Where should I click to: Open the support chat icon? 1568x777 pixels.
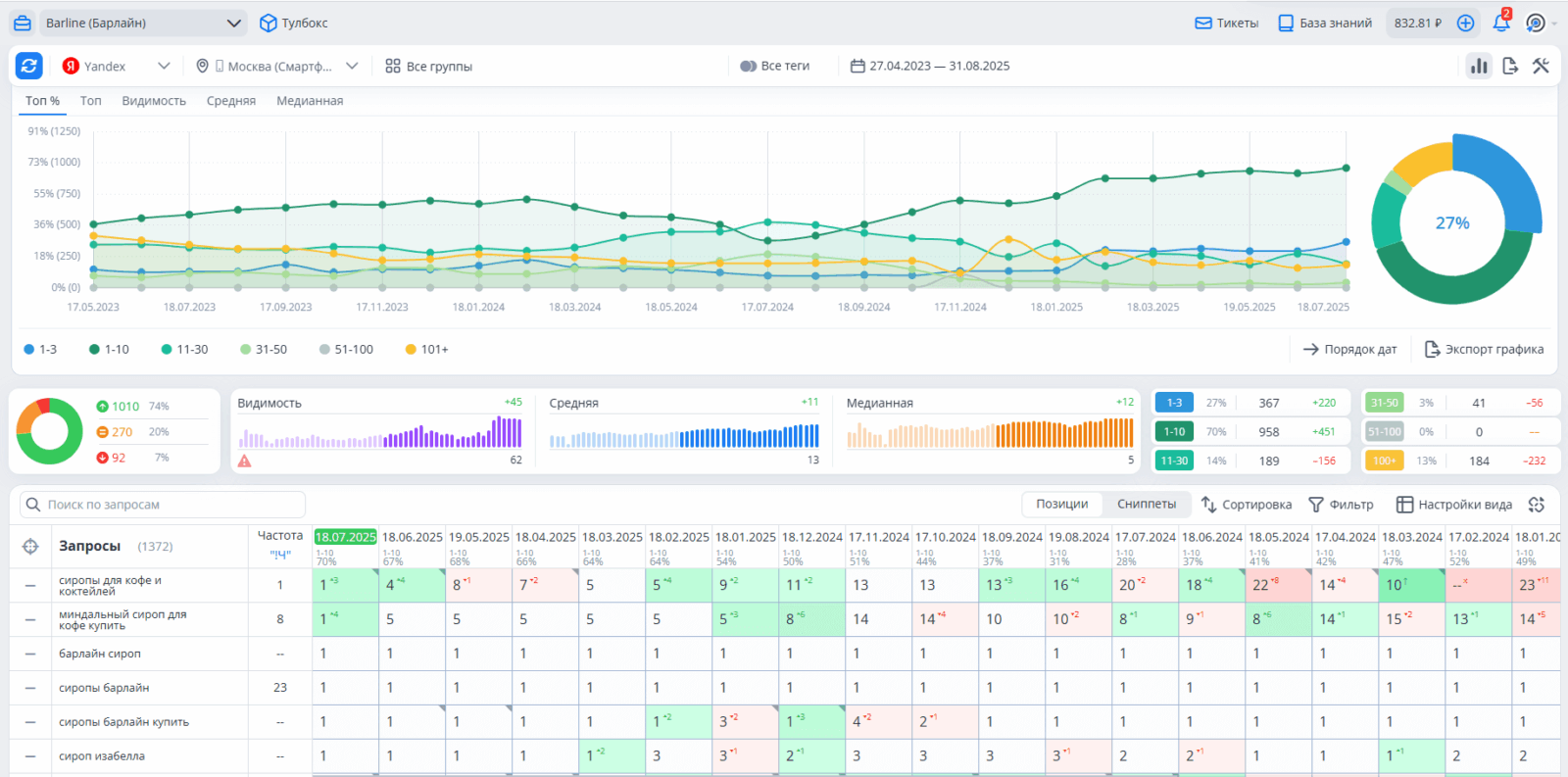pyautogui.click(x=1537, y=23)
